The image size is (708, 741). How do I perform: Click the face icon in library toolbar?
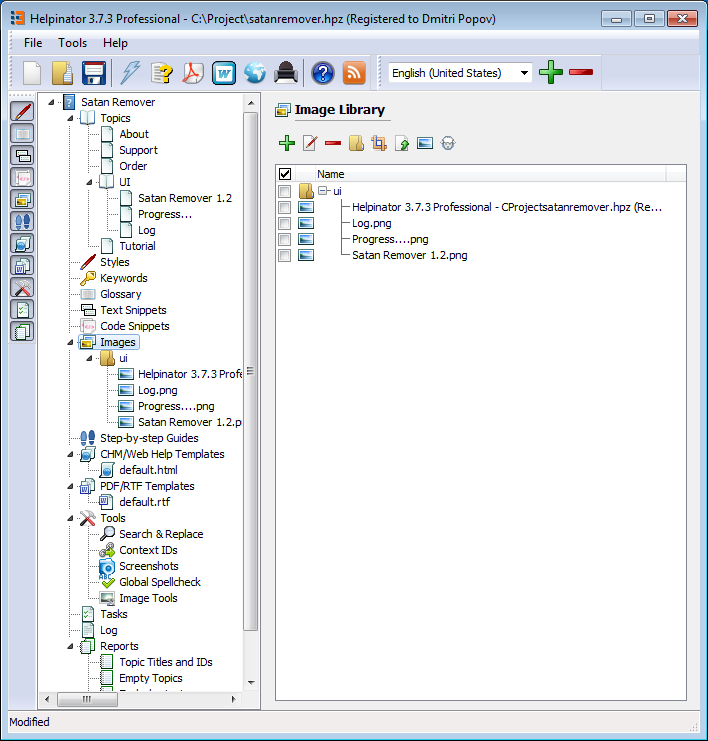pos(448,143)
